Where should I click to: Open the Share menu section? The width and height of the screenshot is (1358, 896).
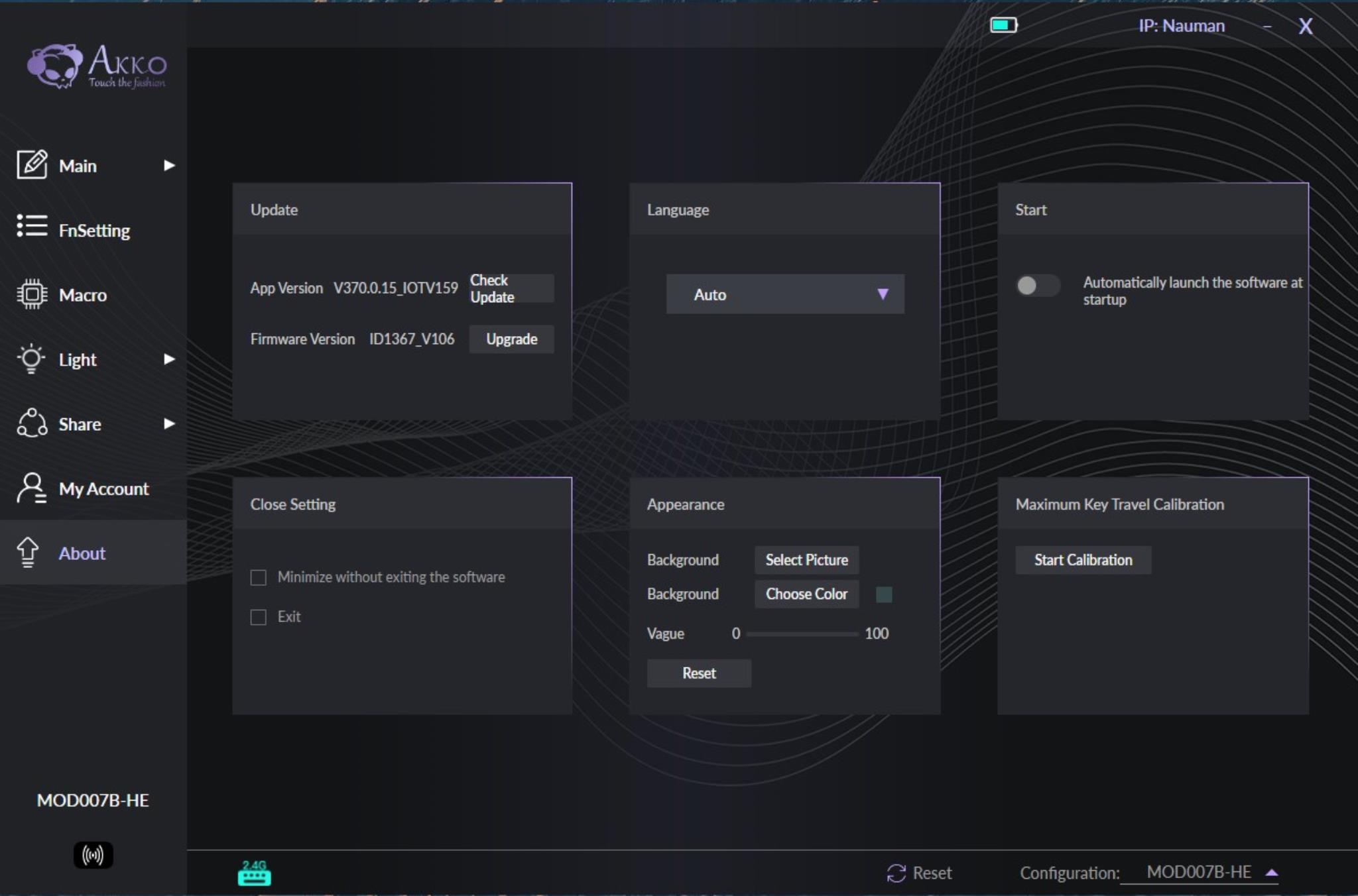(93, 423)
